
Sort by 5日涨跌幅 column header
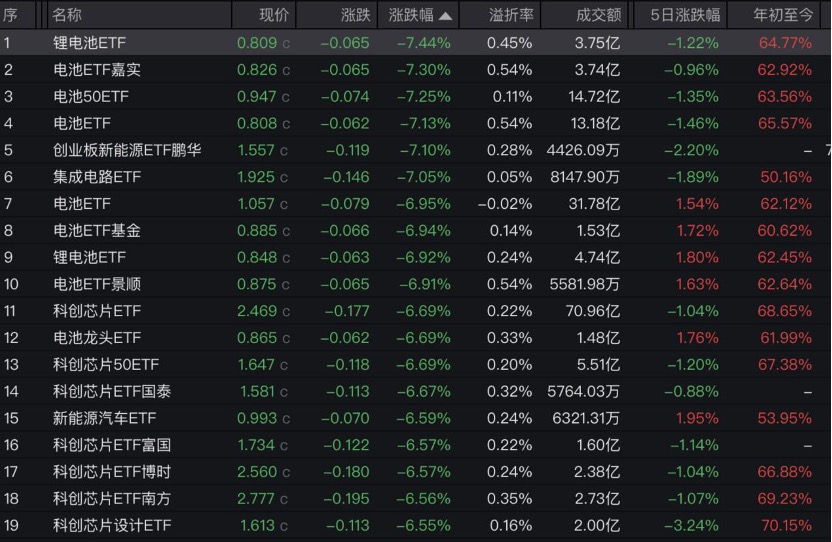coord(684,15)
